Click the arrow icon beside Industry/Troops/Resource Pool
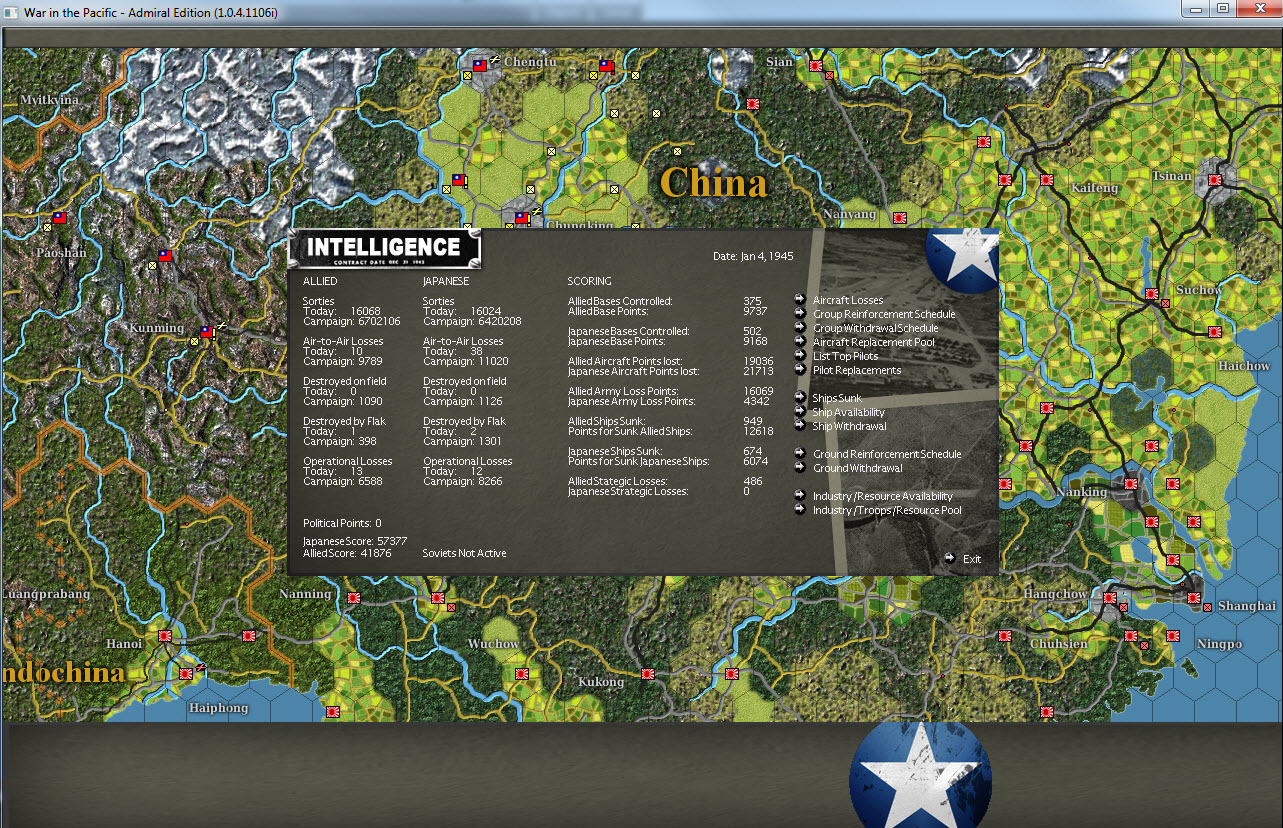The image size is (1283, 828). point(800,509)
